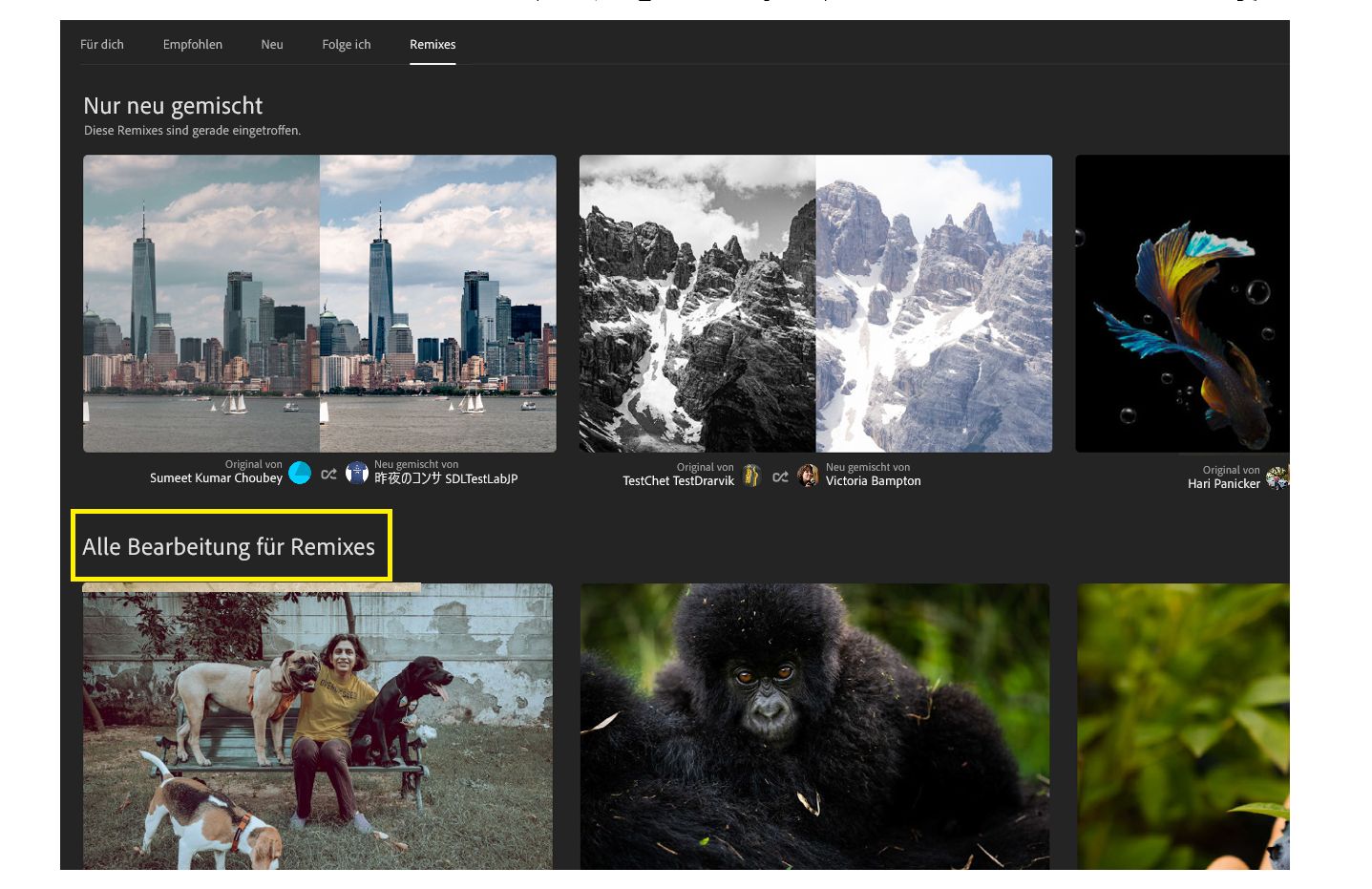Viewport: 1372px width, 889px height.
Task: Click TestChet TestDrarvik's avatar icon
Action: click(751, 476)
